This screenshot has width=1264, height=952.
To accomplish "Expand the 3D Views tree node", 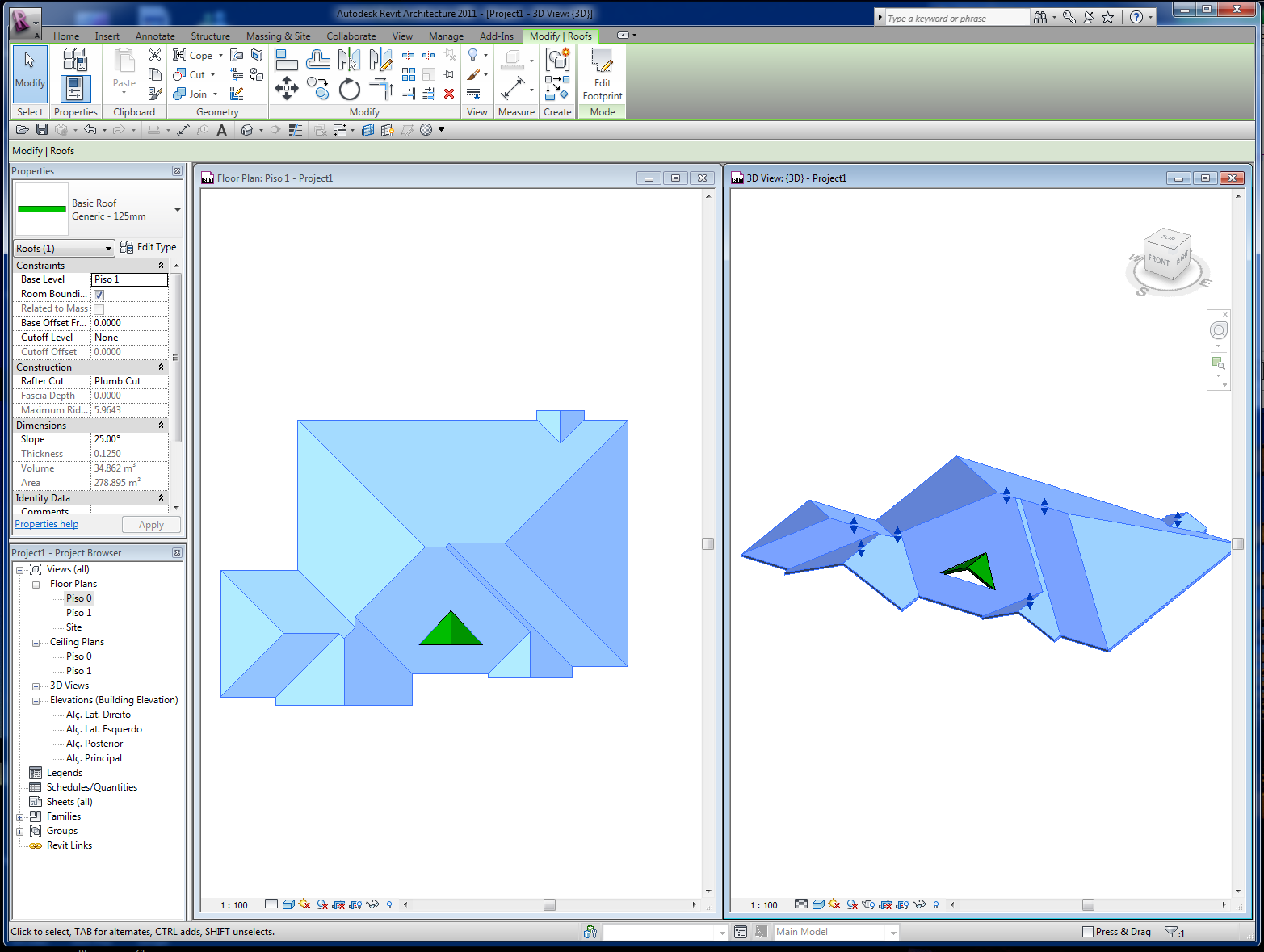I will click(x=36, y=686).
